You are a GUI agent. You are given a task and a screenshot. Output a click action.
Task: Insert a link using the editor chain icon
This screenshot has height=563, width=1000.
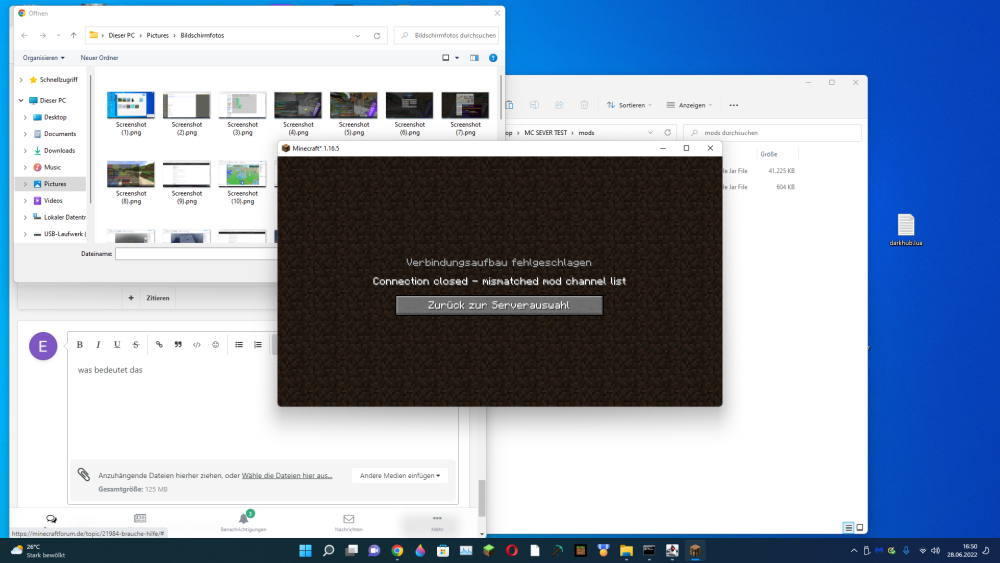point(159,345)
